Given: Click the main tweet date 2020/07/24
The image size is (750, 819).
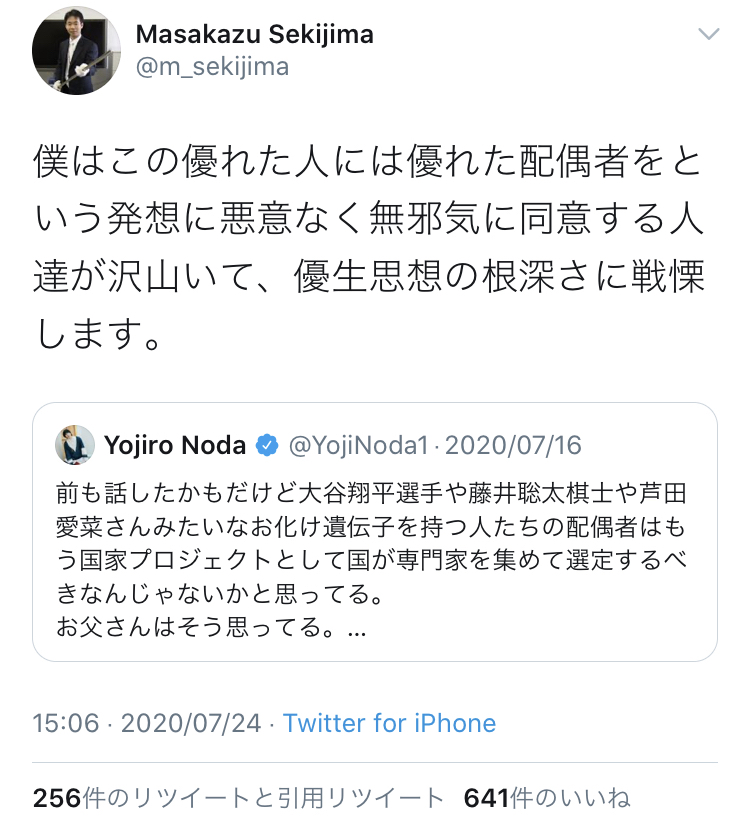Looking at the screenshot, I should 191,723.
